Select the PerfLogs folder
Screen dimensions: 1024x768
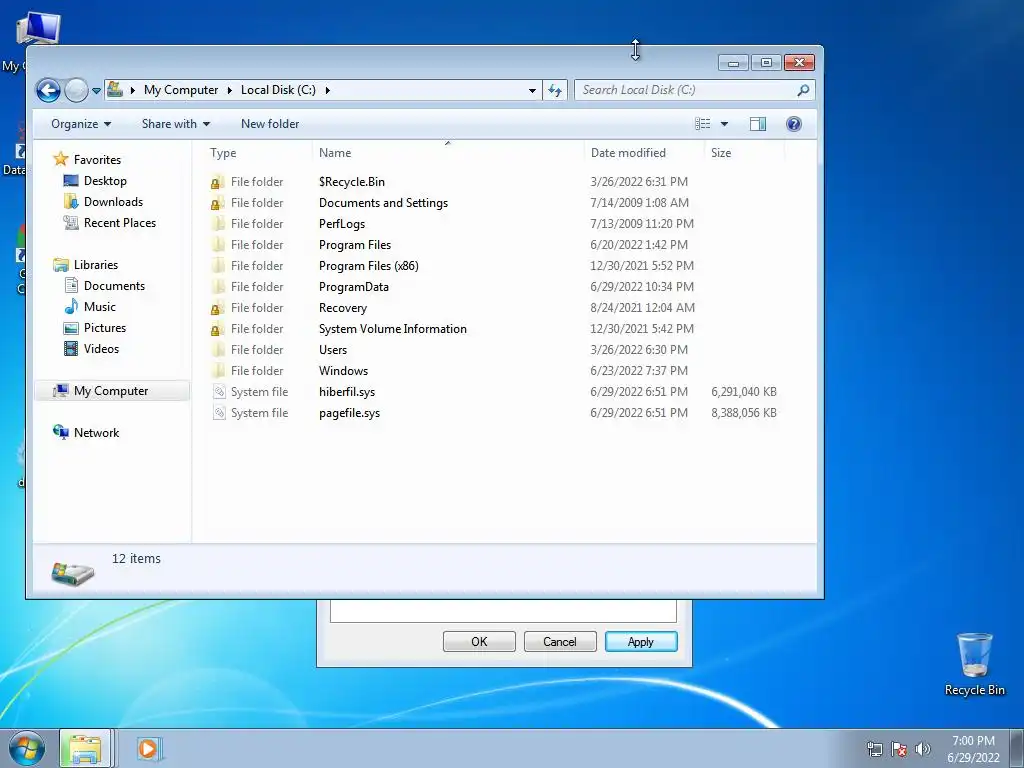click(342, 223)
